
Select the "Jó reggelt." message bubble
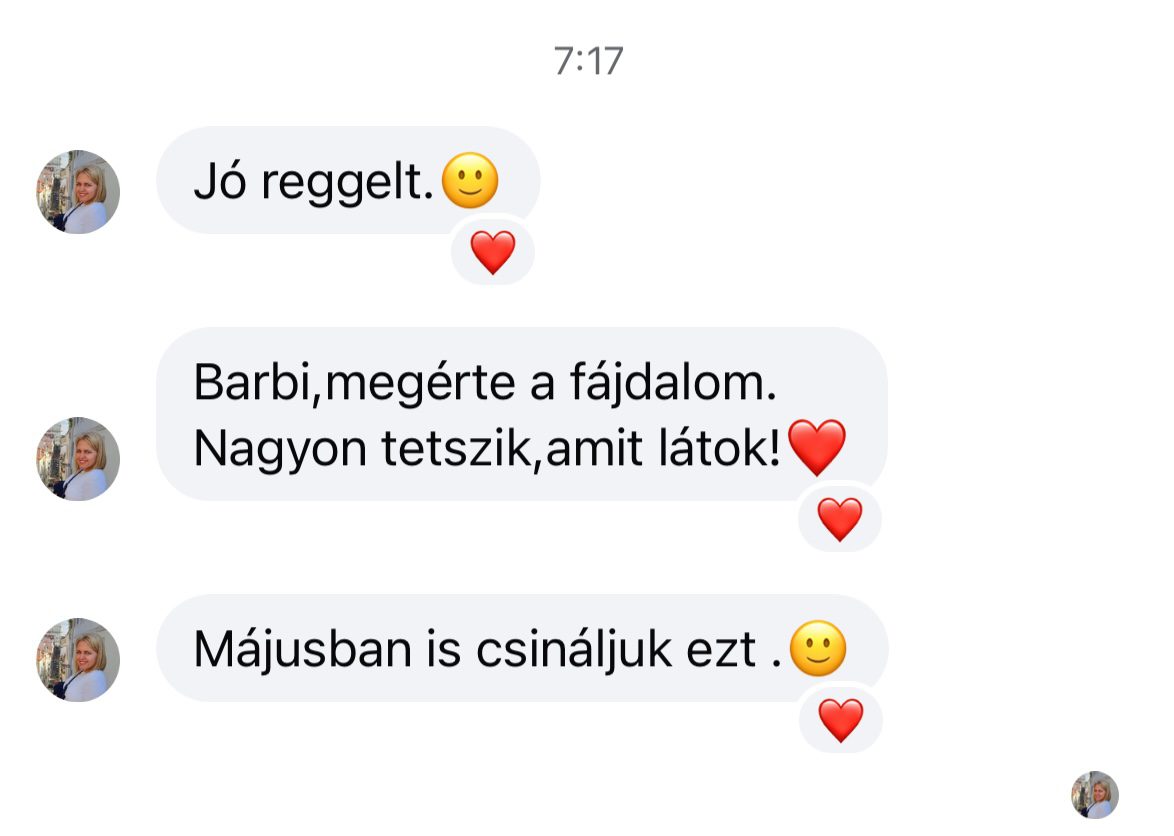[348, 180]
